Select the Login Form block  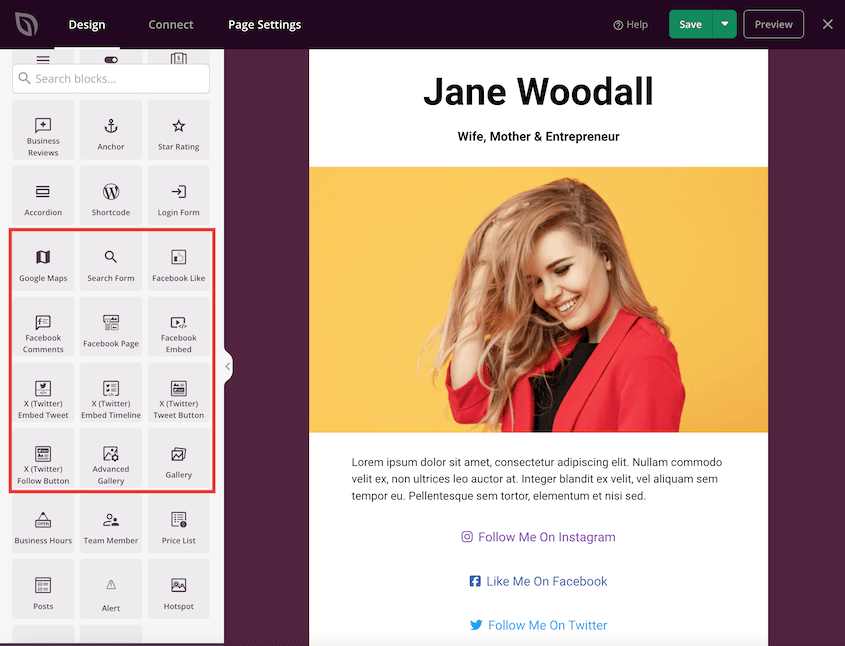(178, 195)
